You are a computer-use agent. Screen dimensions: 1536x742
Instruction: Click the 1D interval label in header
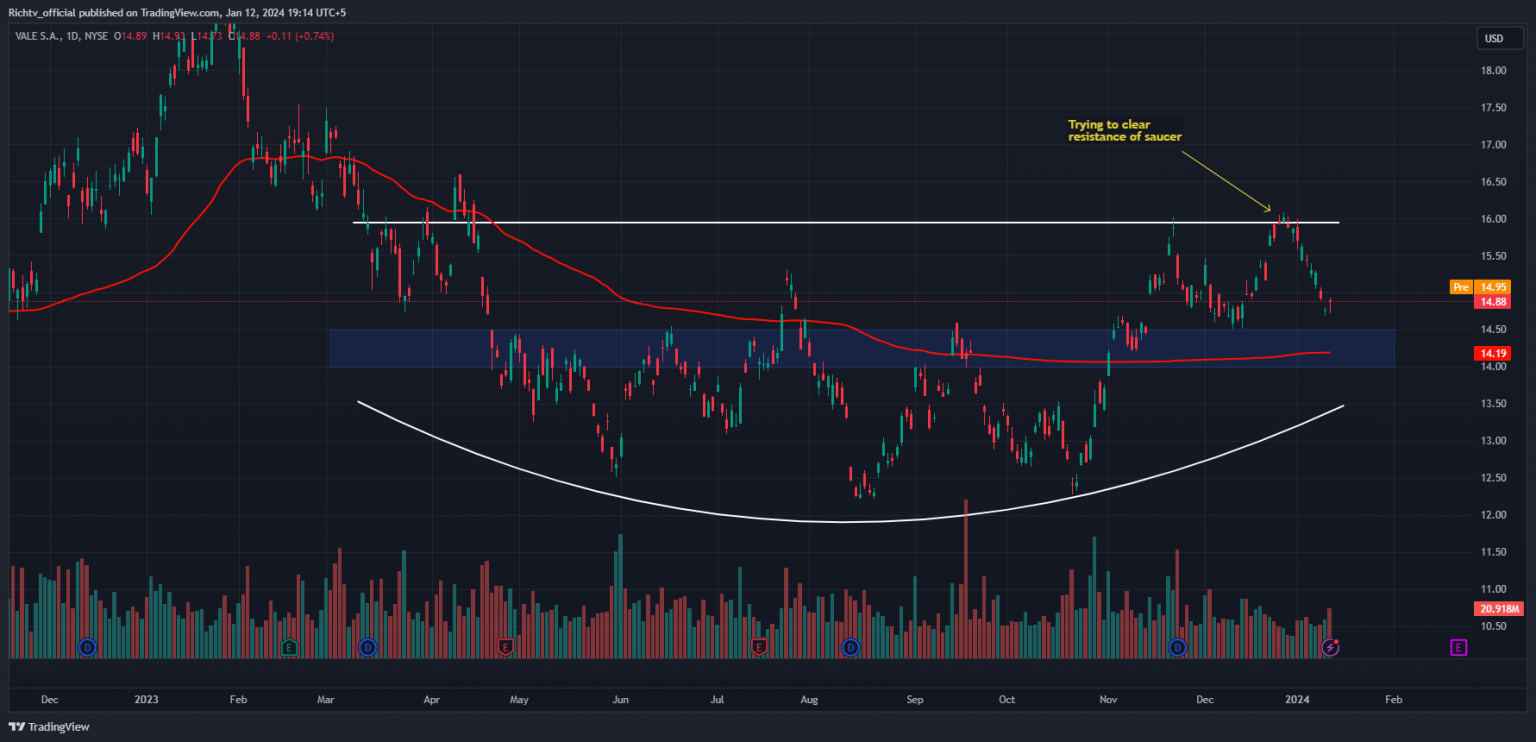[x=72, y=36]
